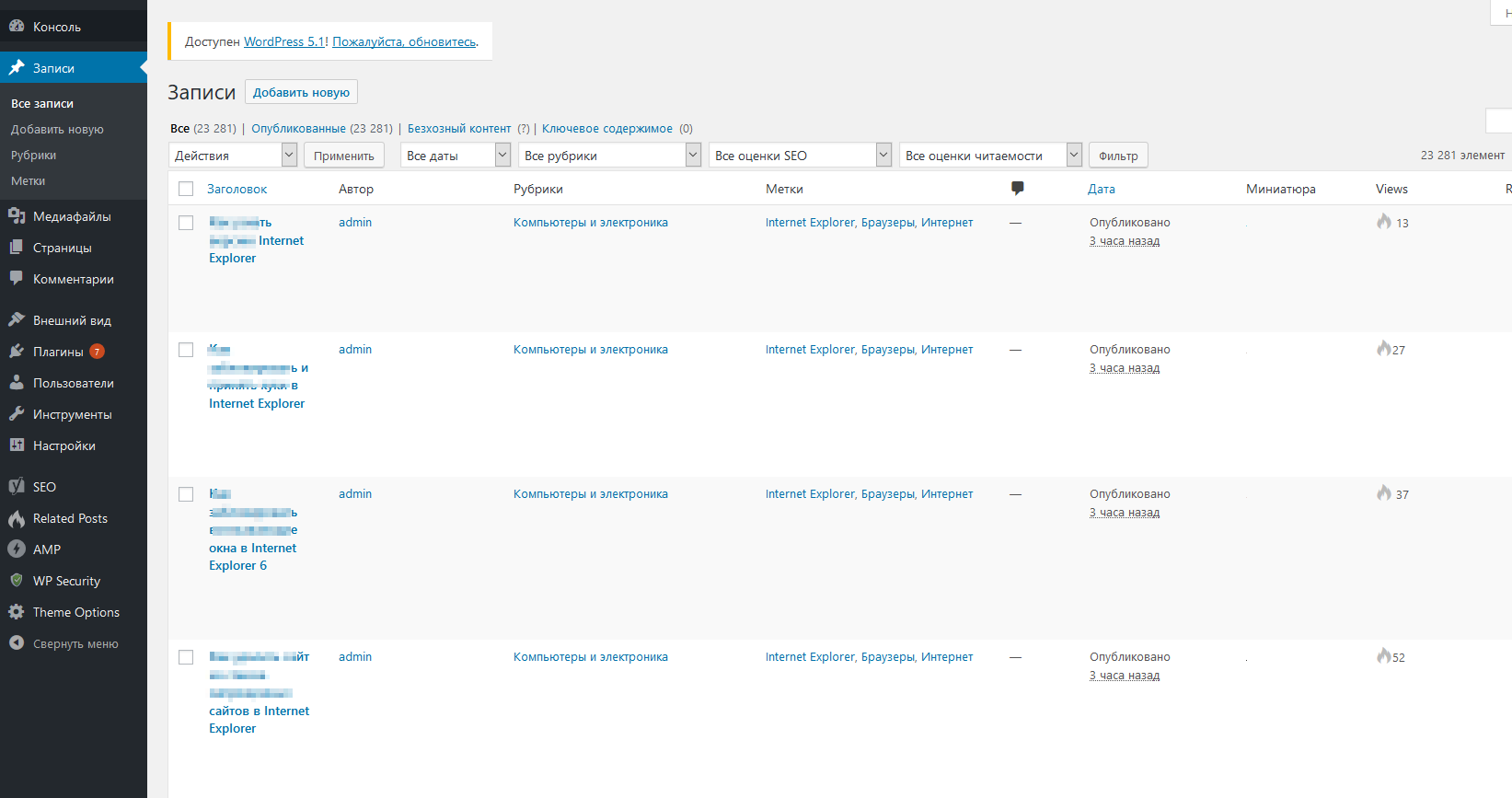Click the Tools wrench icon
This screenshot has width=1512, height=798.
(x=17, y=414)
